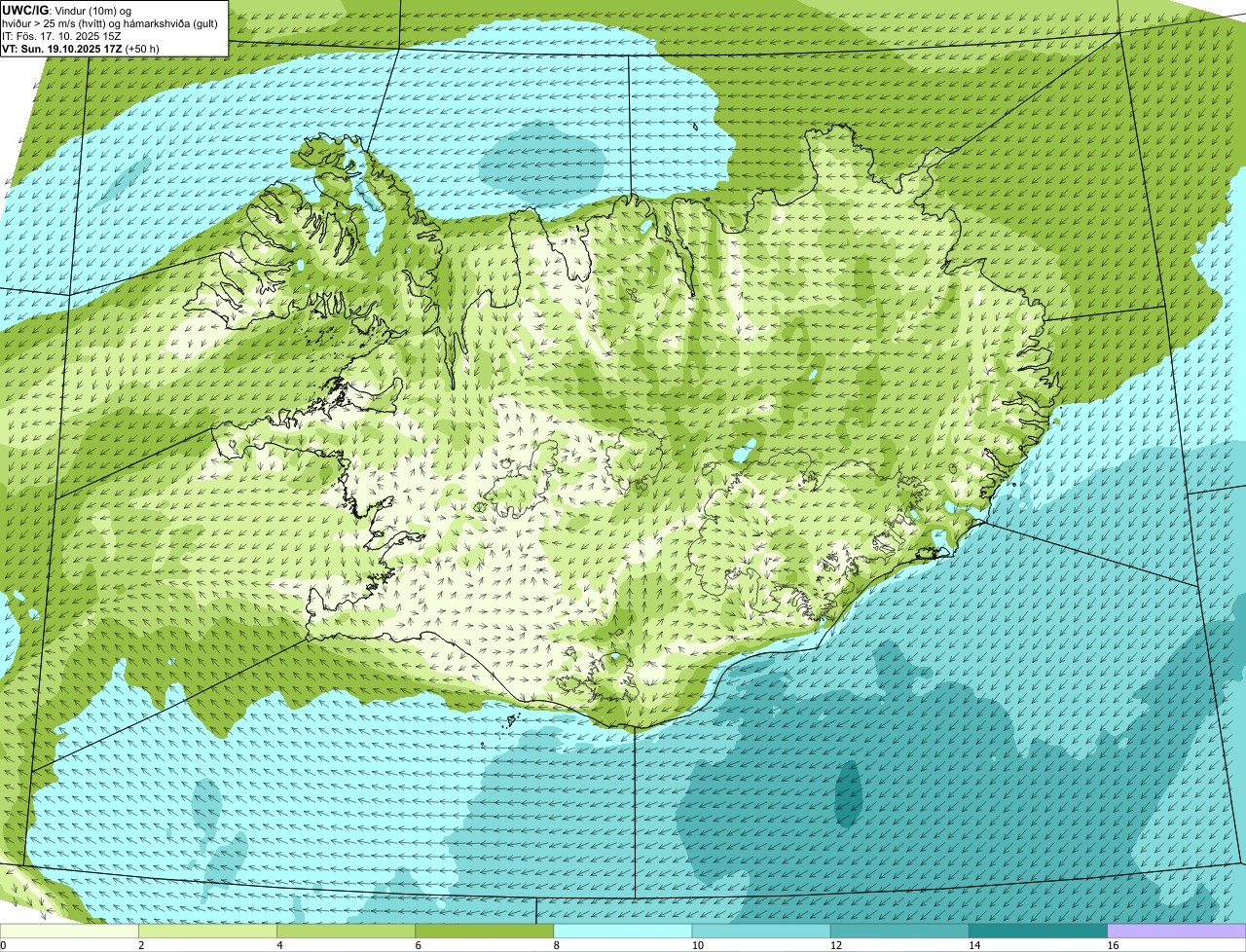This screenshot has width=1246, height=952.
Task: Click the 10–12 turquoise legend swatch
Action: (x=761, y=932)
